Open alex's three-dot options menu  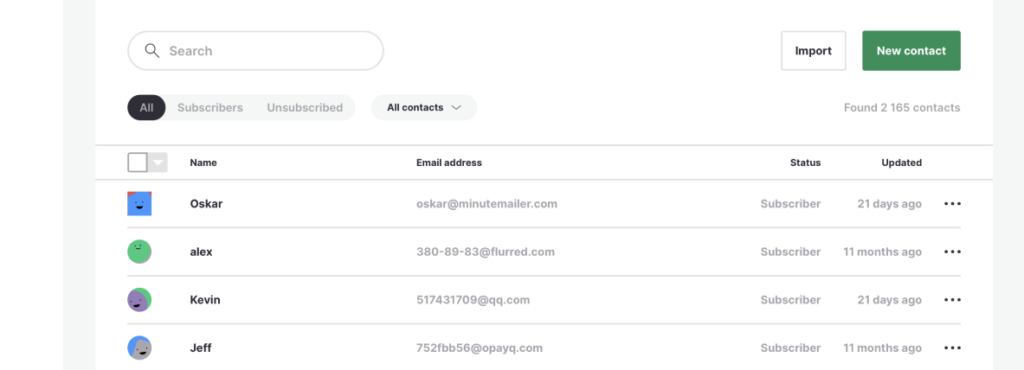pos(952,252)
